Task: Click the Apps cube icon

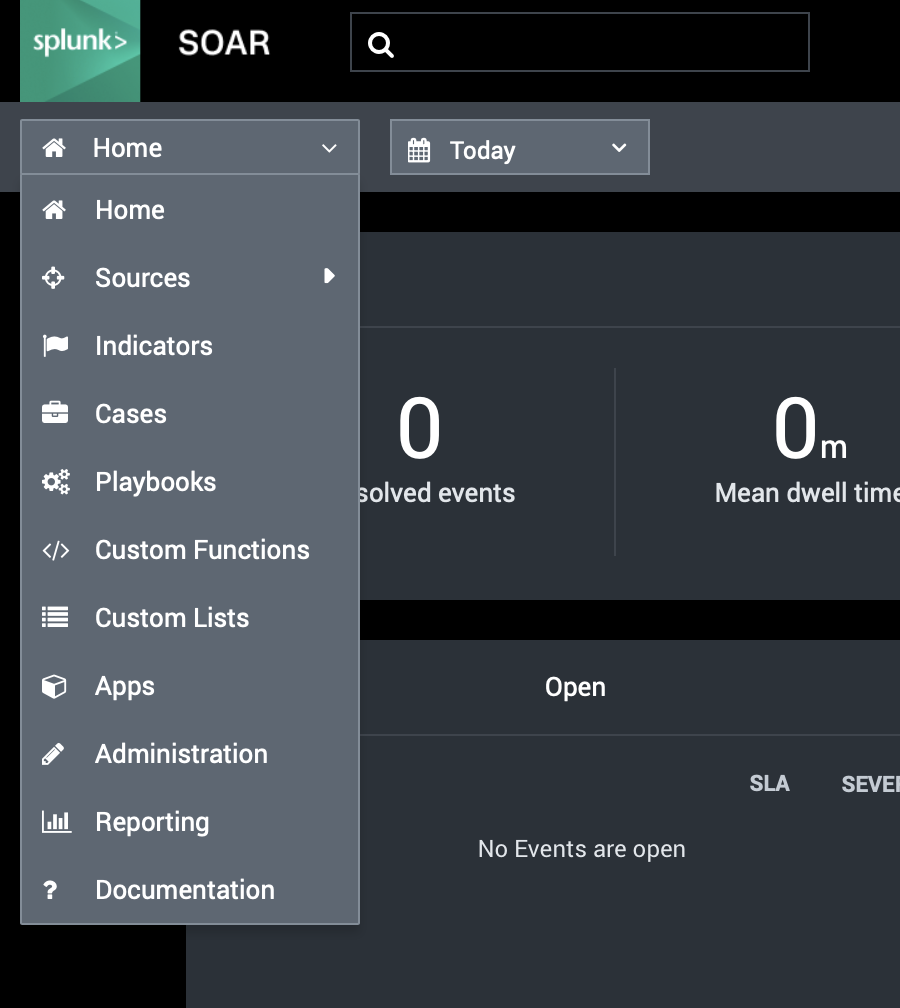Action: point(55,686)
